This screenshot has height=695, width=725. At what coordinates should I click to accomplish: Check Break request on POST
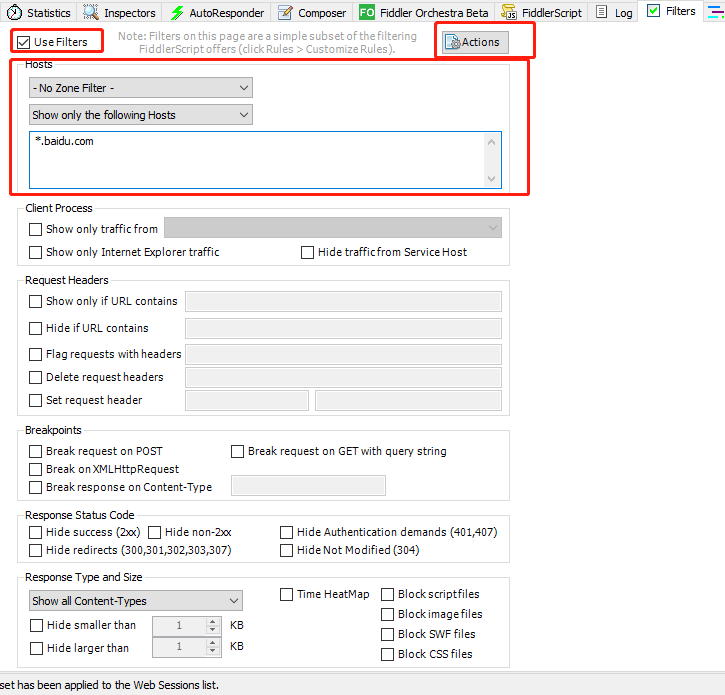point(36,451)
